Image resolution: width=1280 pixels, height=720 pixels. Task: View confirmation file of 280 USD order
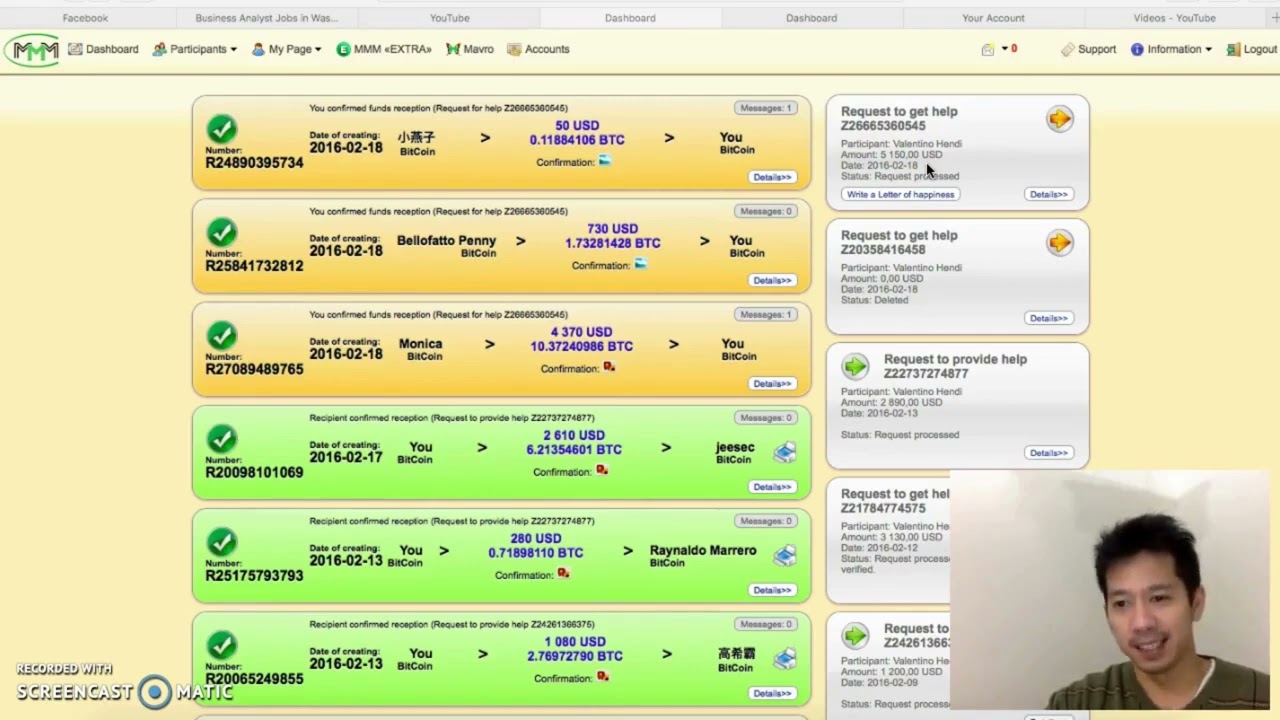point(563,574)
